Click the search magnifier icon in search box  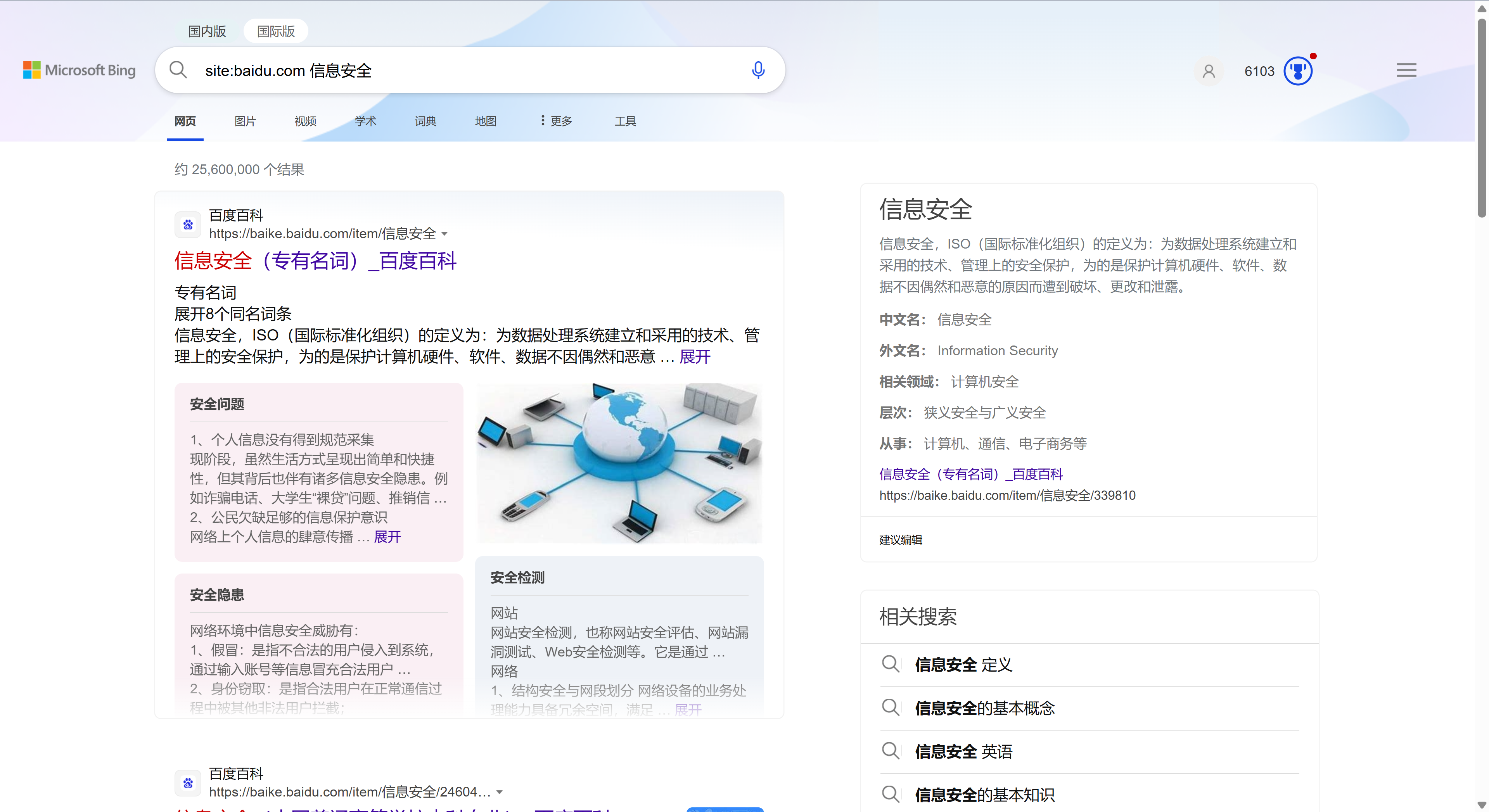[178, 70]
